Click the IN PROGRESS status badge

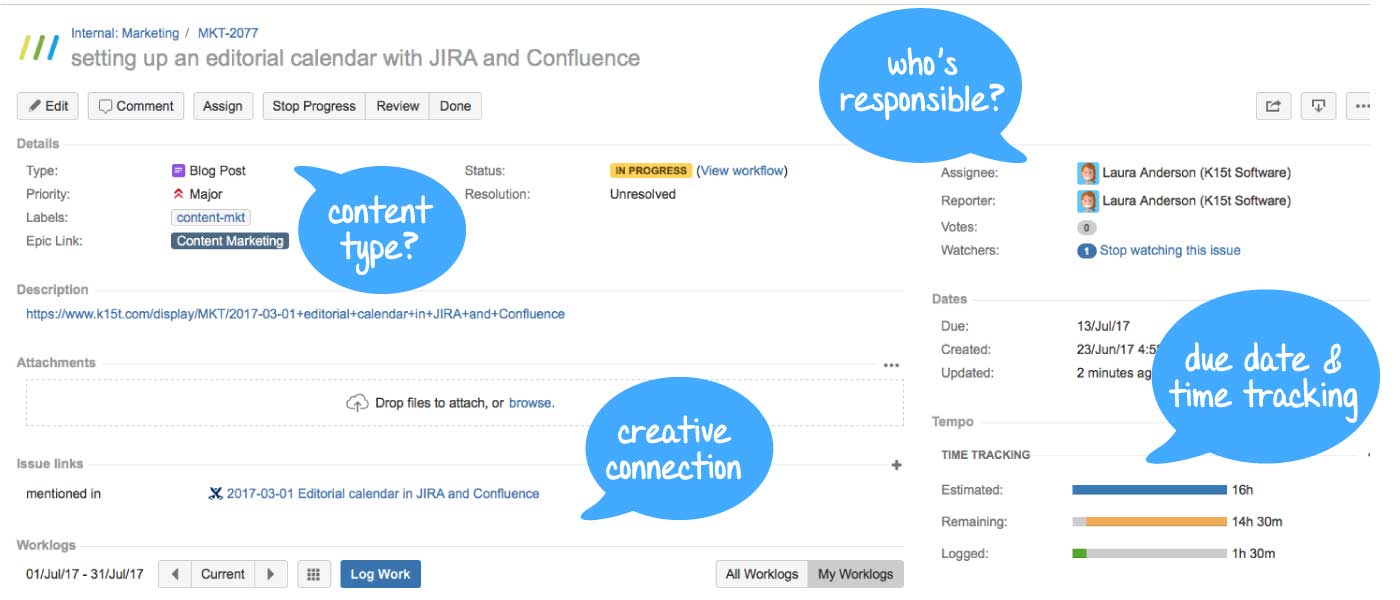coord(651,171)
